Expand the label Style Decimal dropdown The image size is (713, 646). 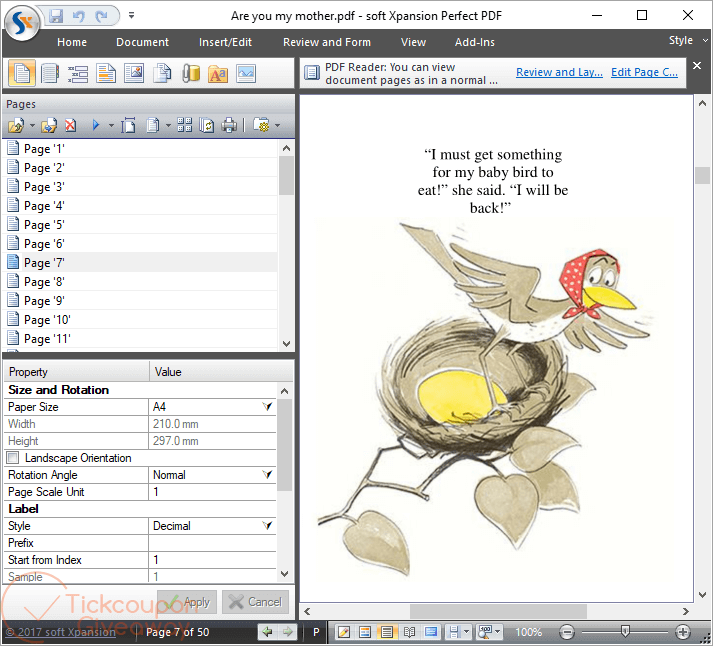coord(267,526)
